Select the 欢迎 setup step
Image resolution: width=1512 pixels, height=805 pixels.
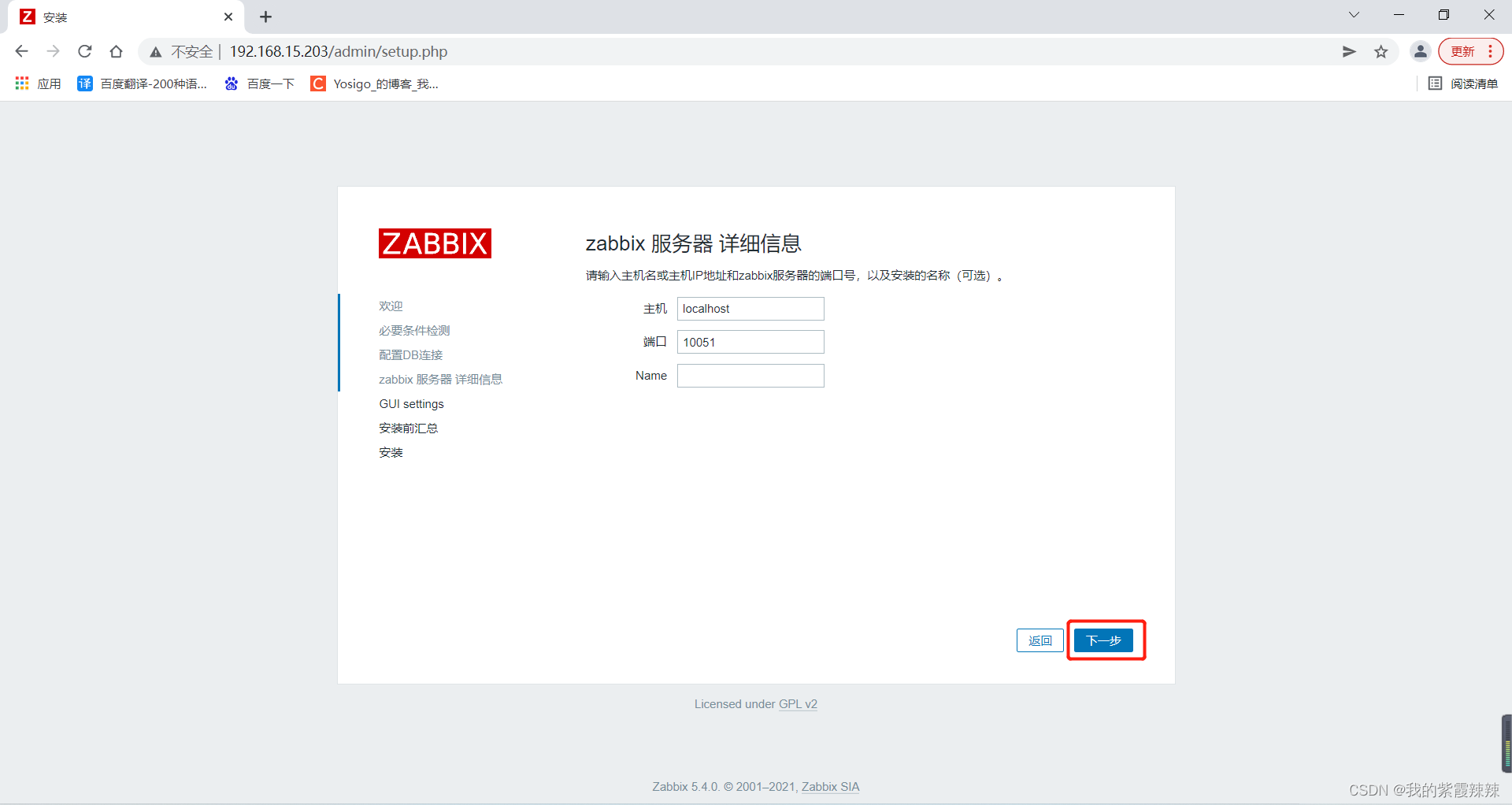391,306
